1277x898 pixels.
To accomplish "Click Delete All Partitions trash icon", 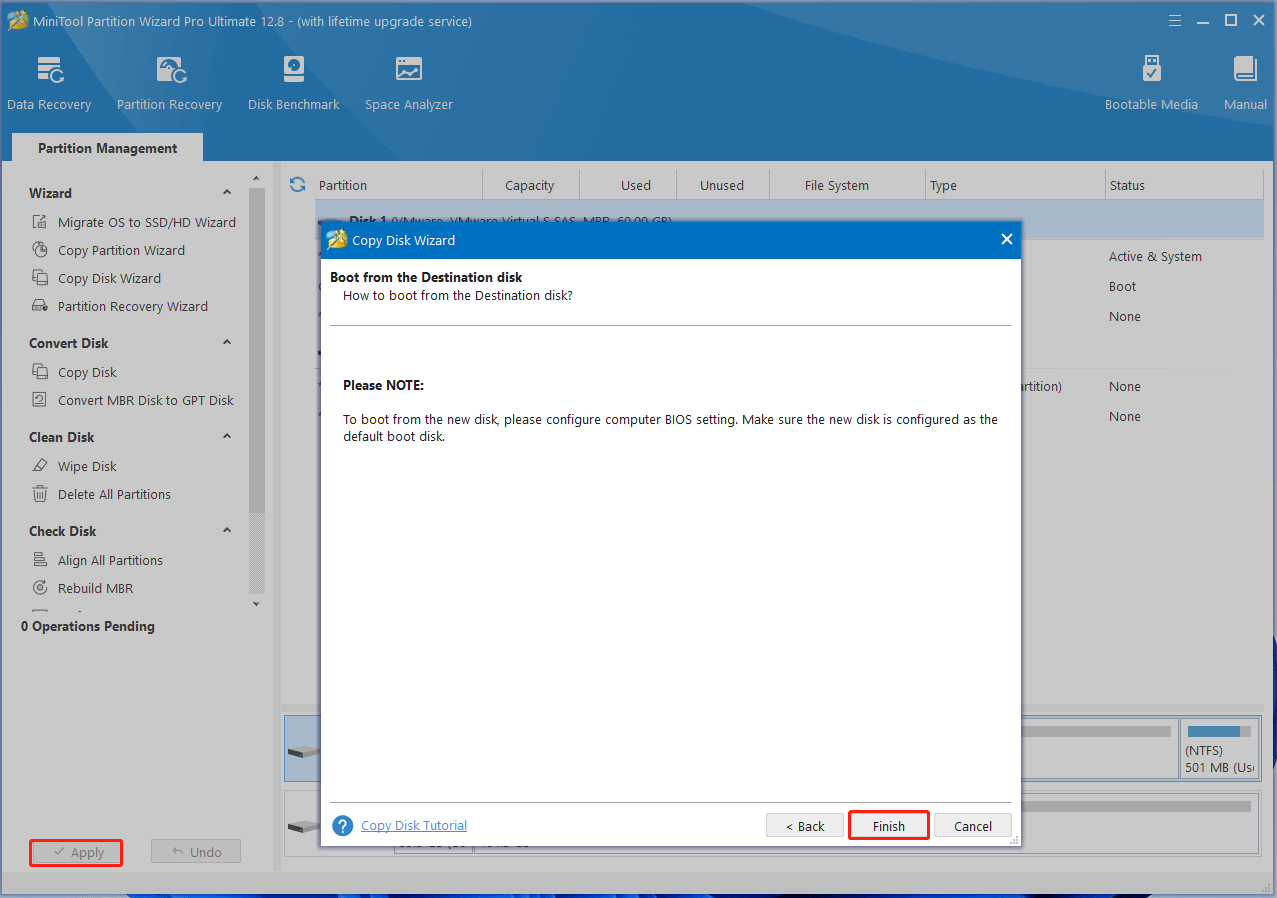I will pos(40,494).
